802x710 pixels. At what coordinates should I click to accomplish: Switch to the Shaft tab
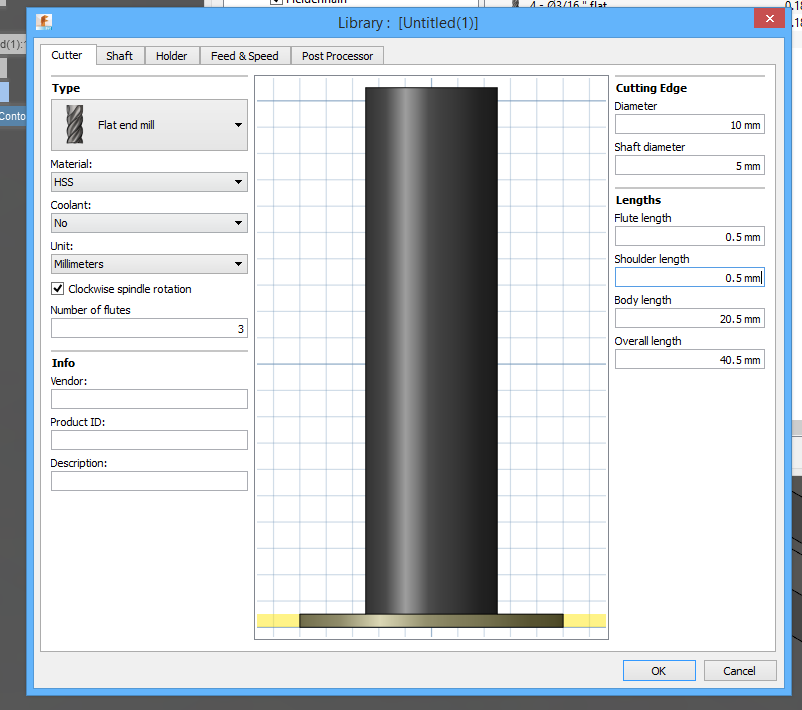[x=119, y=55]
